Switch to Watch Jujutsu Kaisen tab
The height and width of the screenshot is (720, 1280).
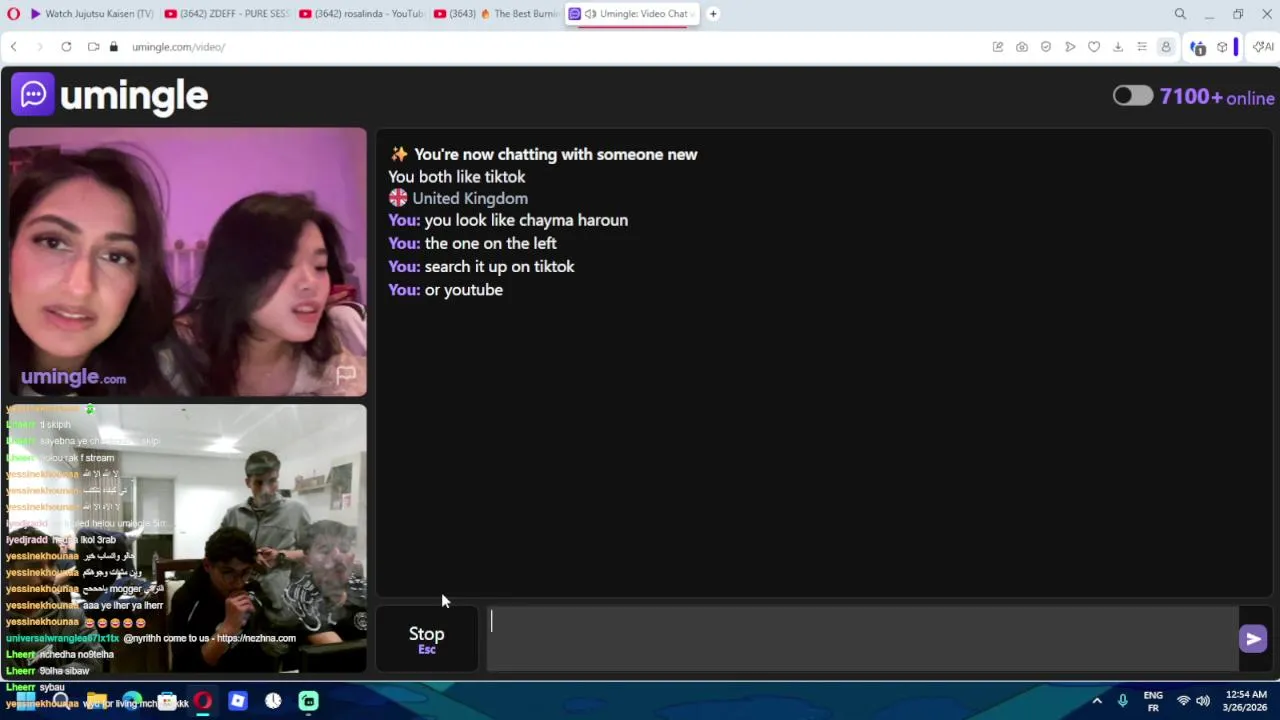click(91, 14)
